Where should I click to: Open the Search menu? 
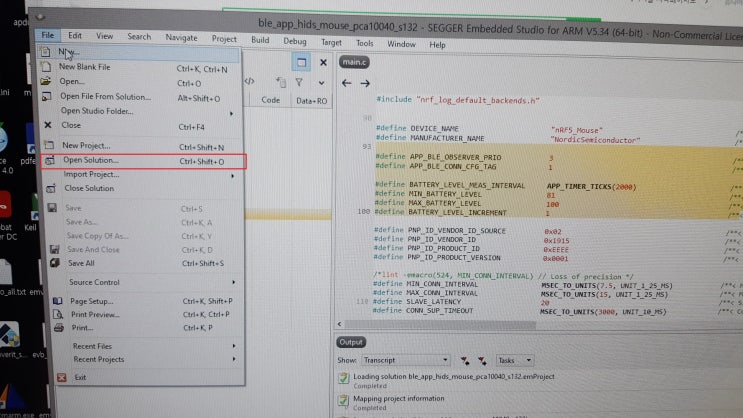[x=139, y=36]
